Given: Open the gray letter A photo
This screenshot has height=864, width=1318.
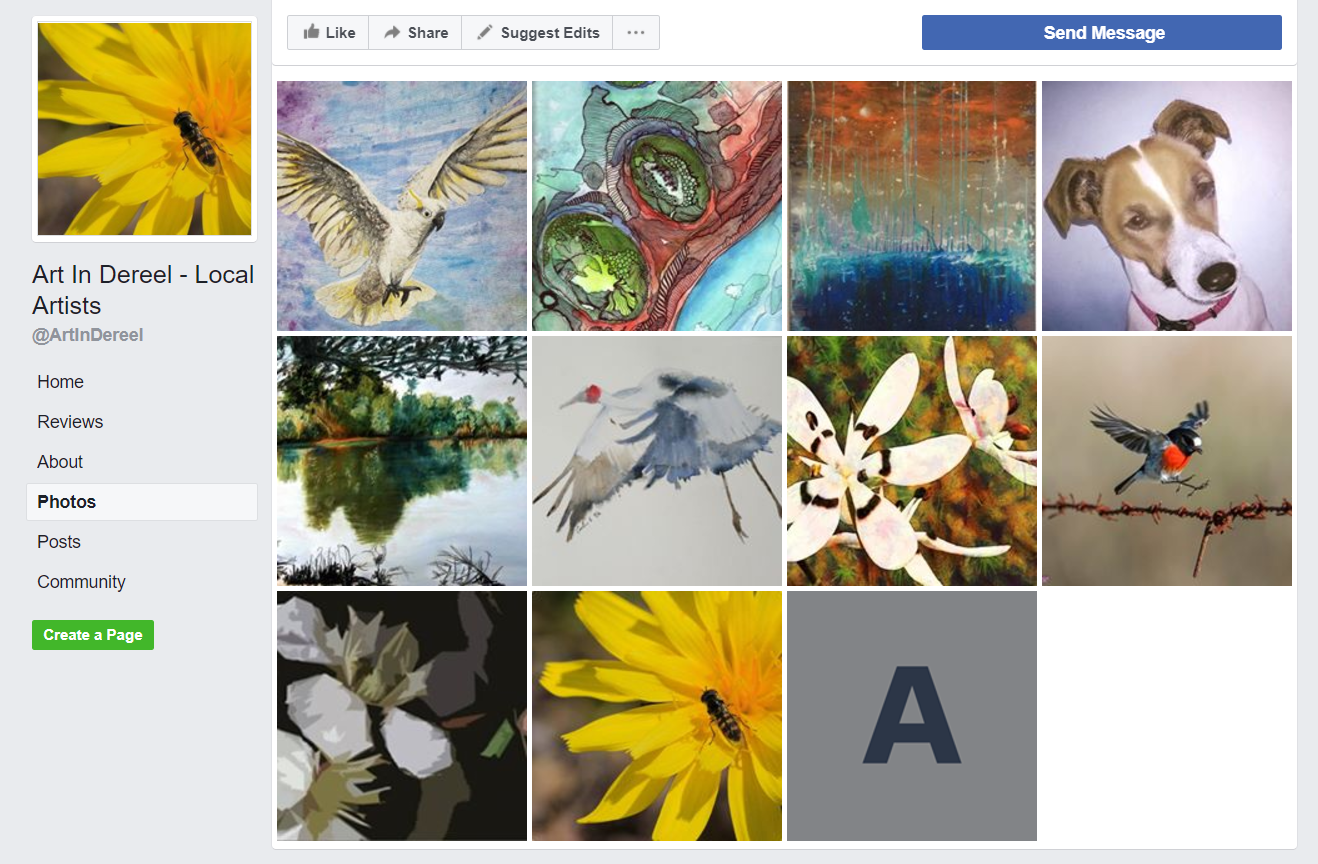Looking at the screenshot, I should (x=912, y=716).
